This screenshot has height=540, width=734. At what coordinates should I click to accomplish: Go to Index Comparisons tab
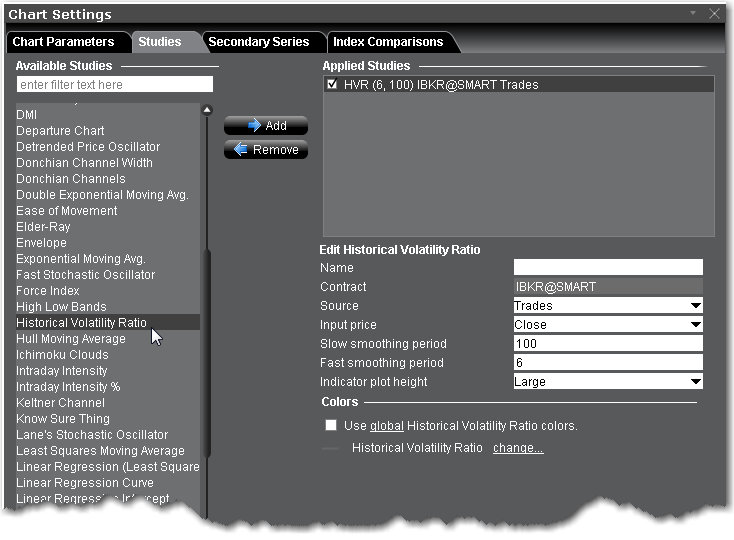pyautogui.click(x=388, y=42)
